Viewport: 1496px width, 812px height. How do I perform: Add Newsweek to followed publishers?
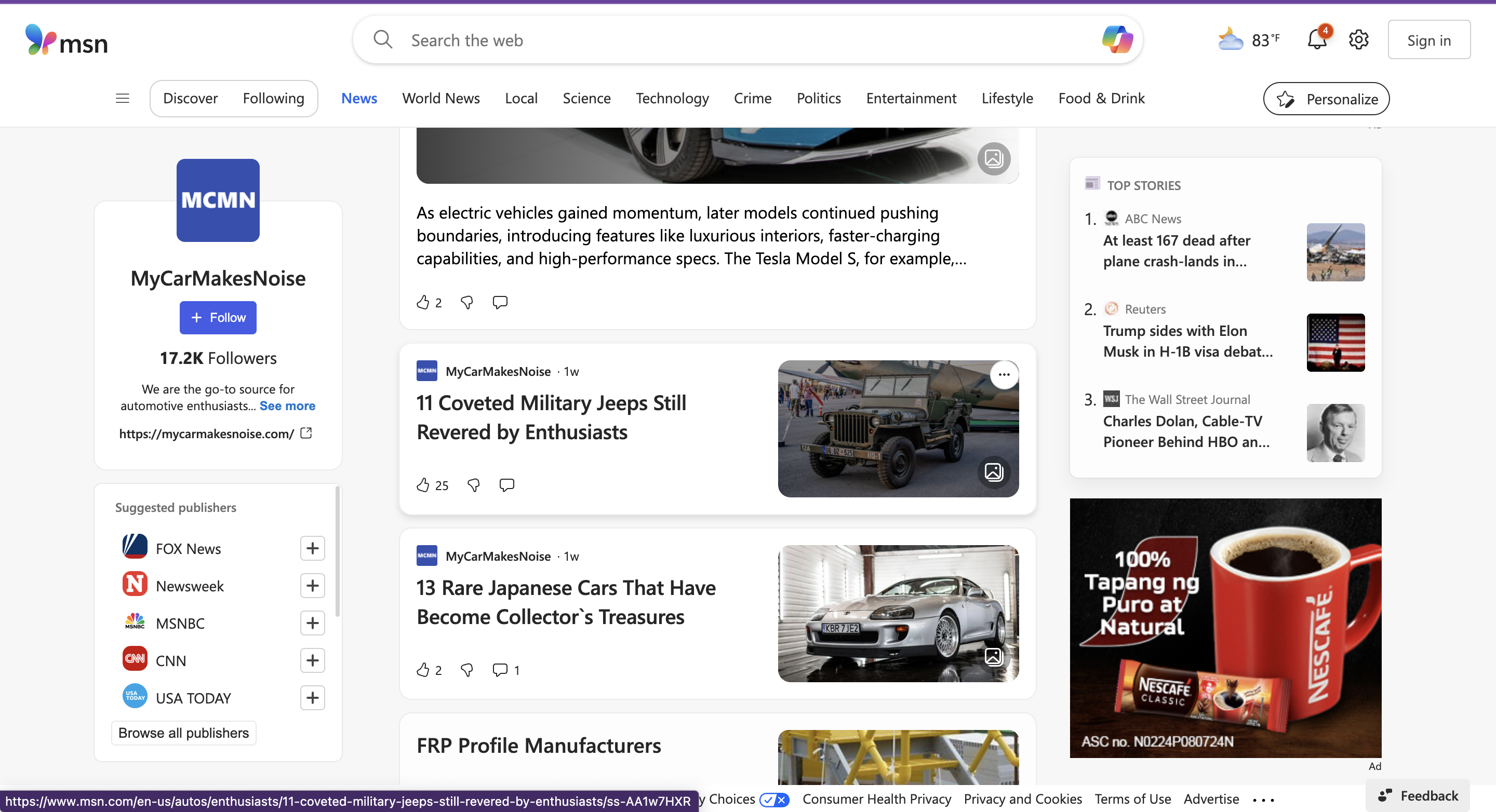[x=312, y=586]
